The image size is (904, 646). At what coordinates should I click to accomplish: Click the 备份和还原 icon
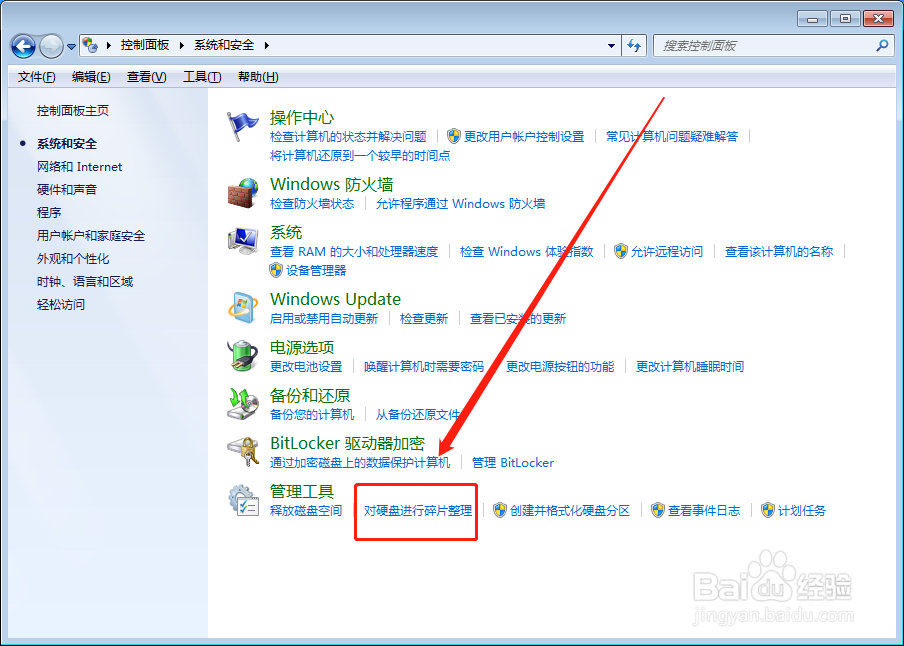[243, 404]
